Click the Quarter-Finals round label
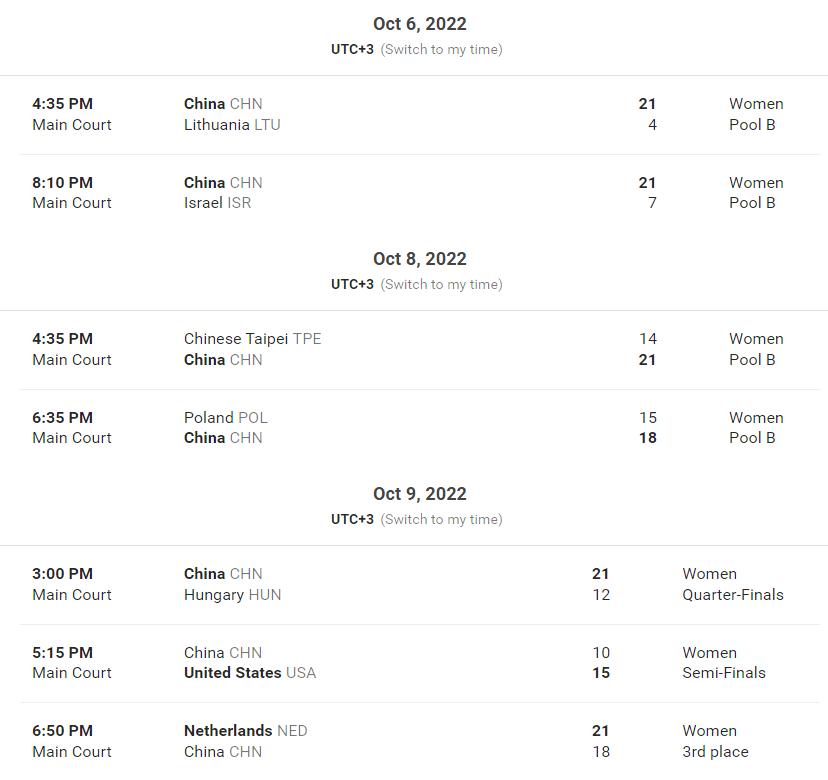Screen dimensions: 828x780 click(x=733, y=595)
